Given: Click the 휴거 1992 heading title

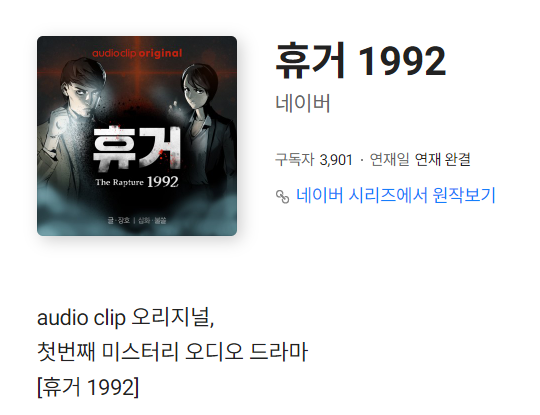Looking at the screenshot, I should [361, 61].
